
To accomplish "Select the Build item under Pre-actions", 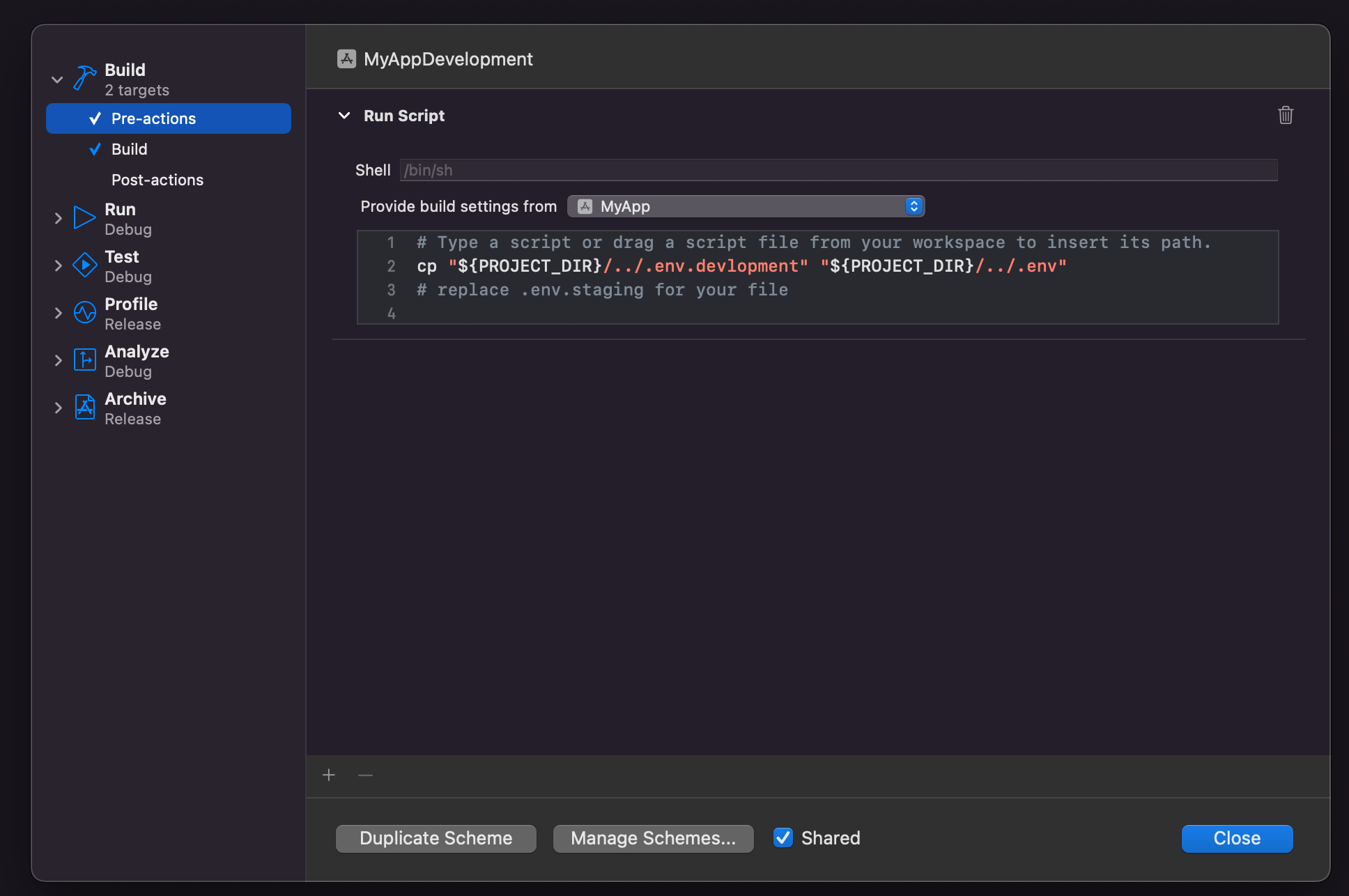I will (x=130, y=149).
